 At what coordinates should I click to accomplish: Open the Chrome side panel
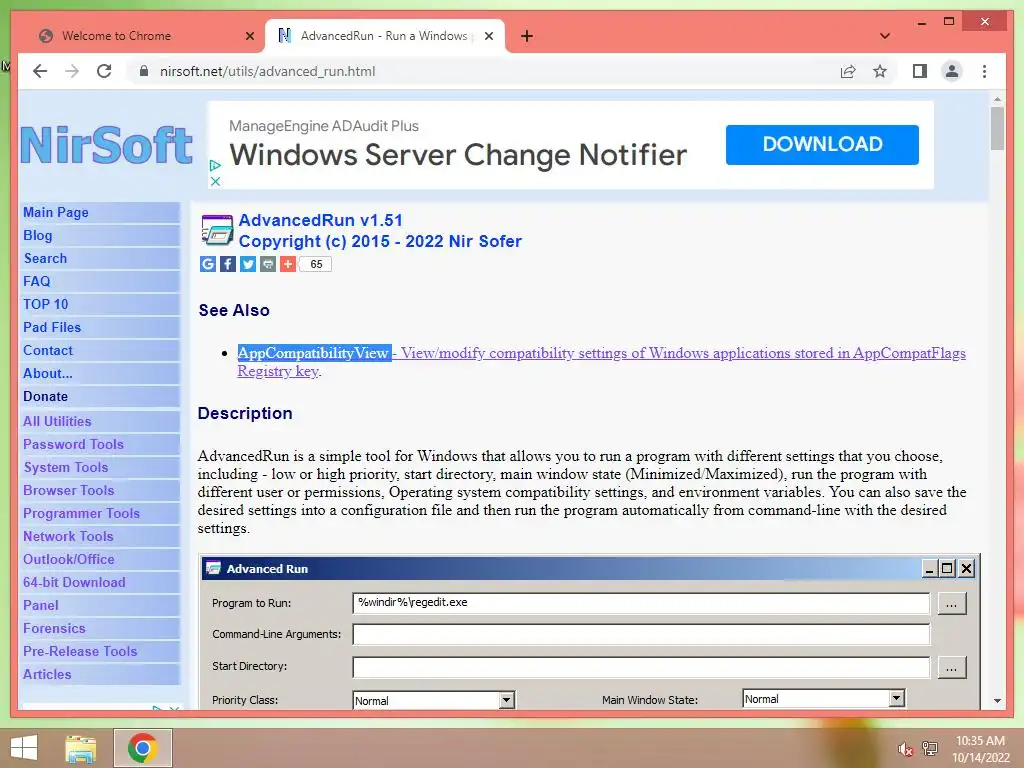click(x=920, y=71)
